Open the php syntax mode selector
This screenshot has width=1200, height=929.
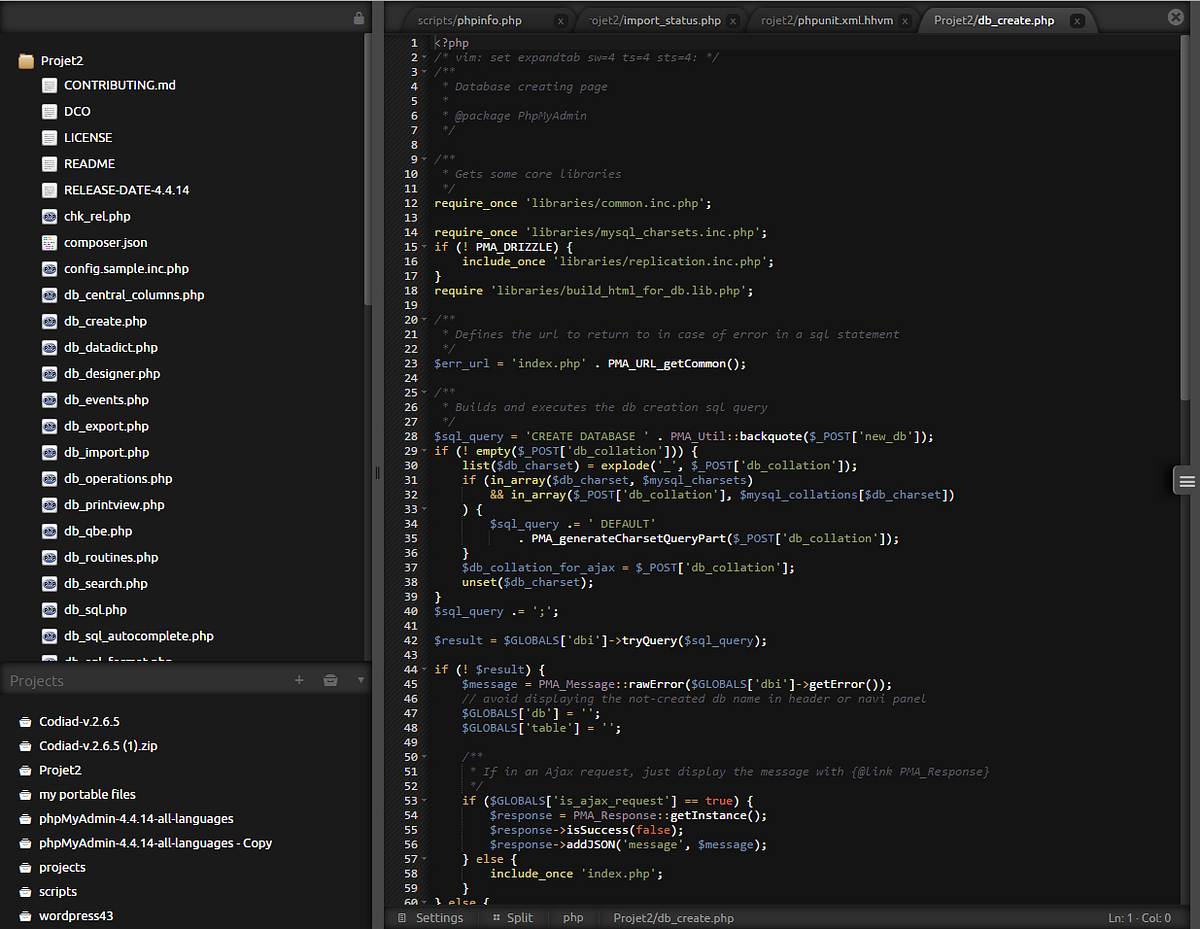point(573,917)
